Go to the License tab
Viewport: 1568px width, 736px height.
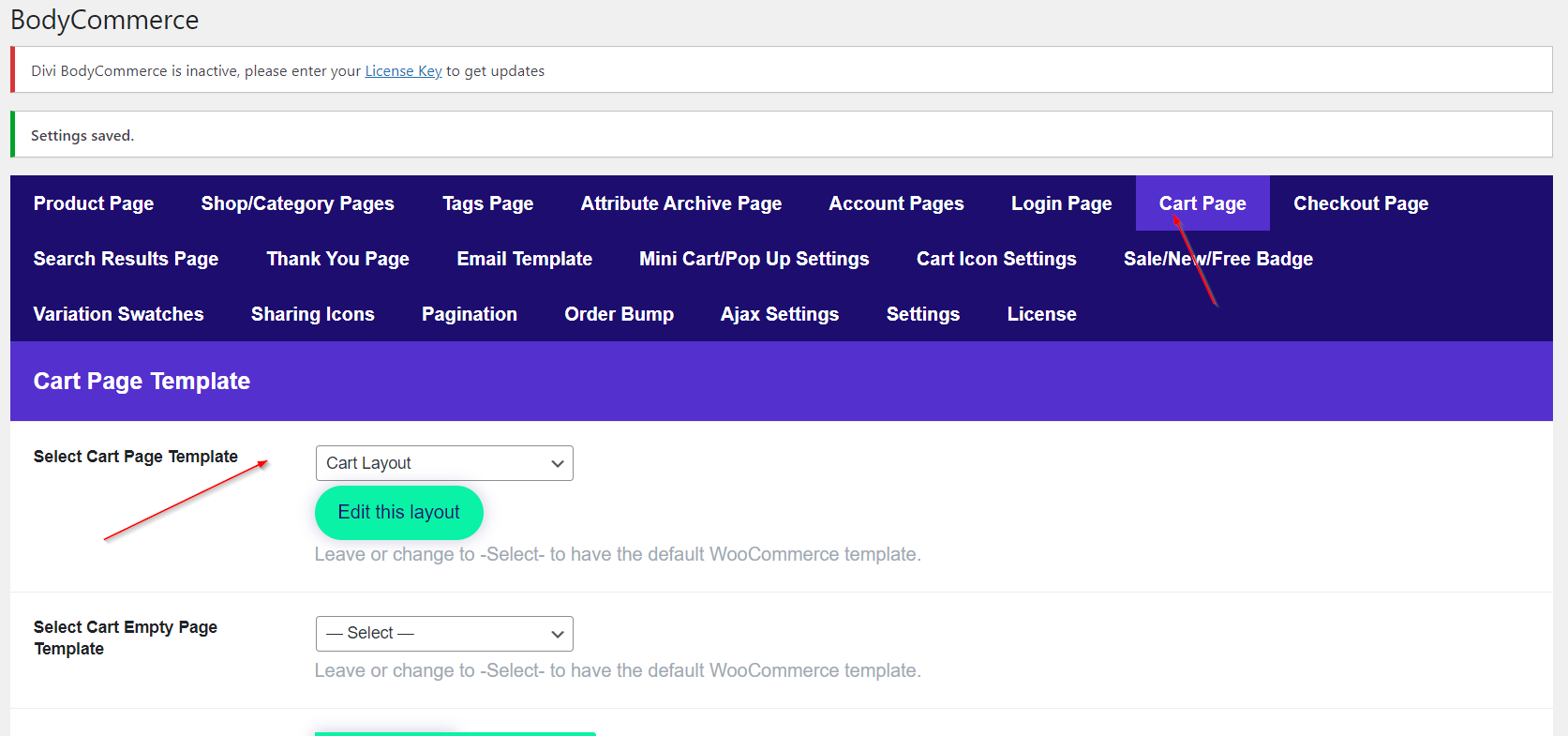point(1041,314)
